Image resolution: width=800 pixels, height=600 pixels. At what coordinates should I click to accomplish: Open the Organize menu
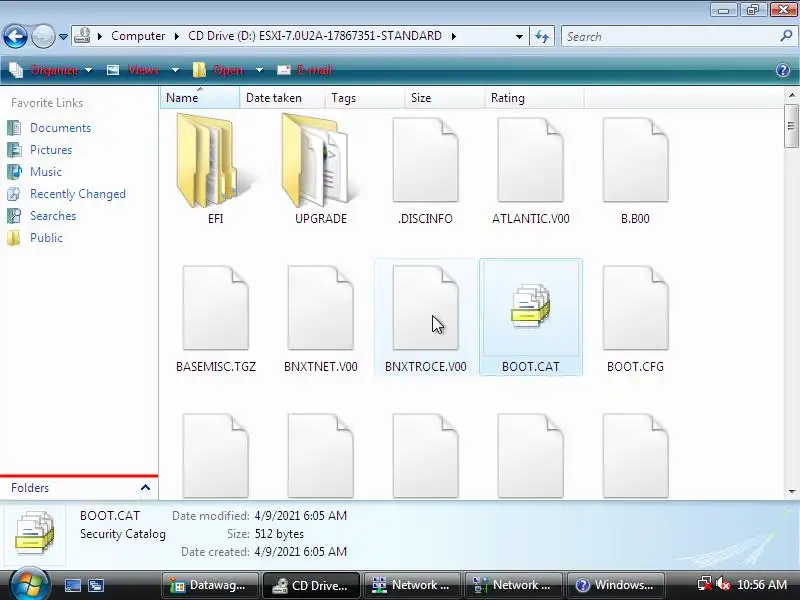click(x=51, y=70)
